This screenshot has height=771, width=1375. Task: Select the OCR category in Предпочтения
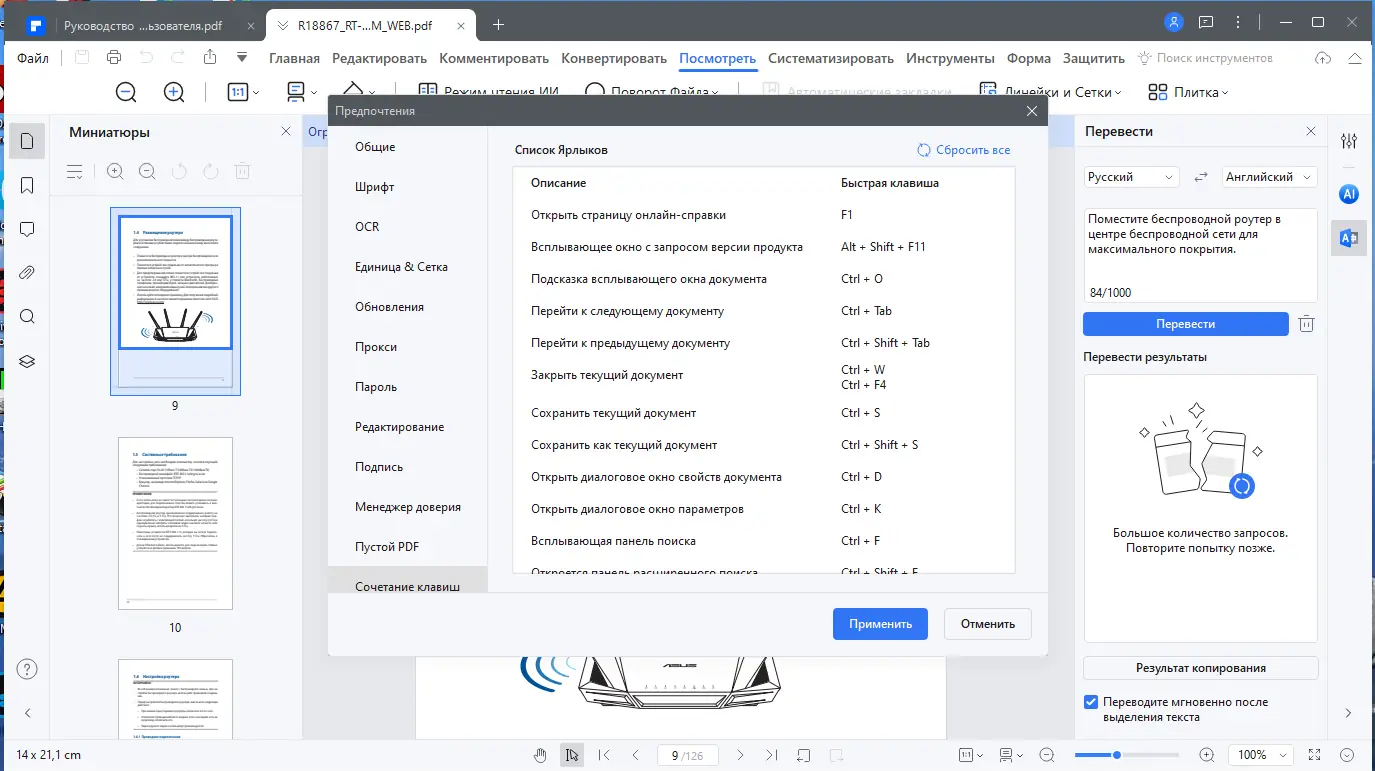click(367, 227)
